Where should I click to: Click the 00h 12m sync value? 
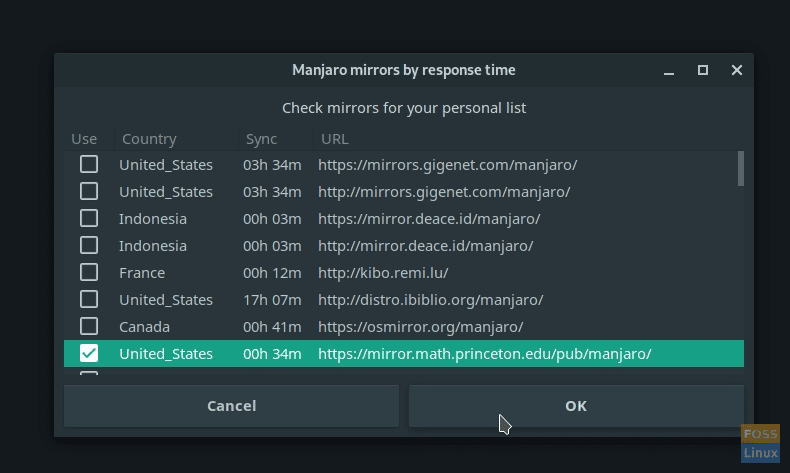click(x=272, y=273)
